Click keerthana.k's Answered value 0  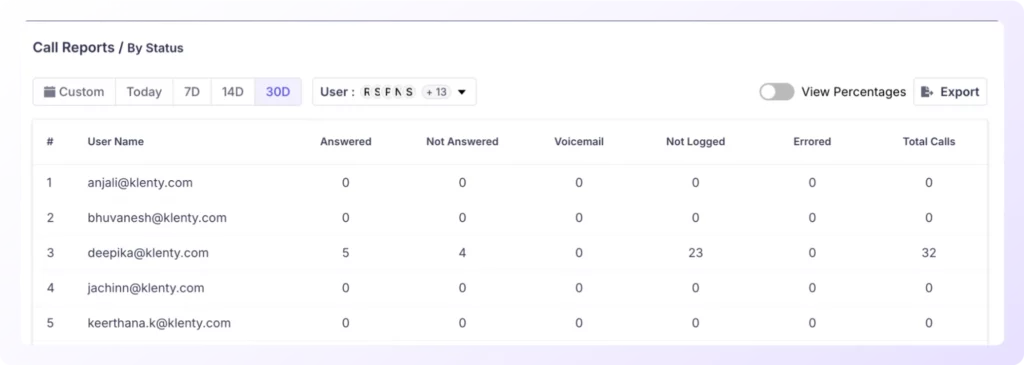[x=345, y=323]
